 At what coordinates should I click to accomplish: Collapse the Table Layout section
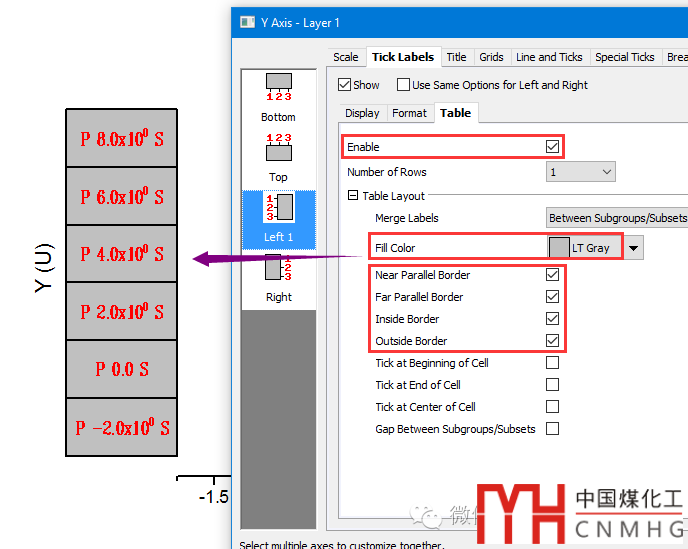[x=352, y=195]
